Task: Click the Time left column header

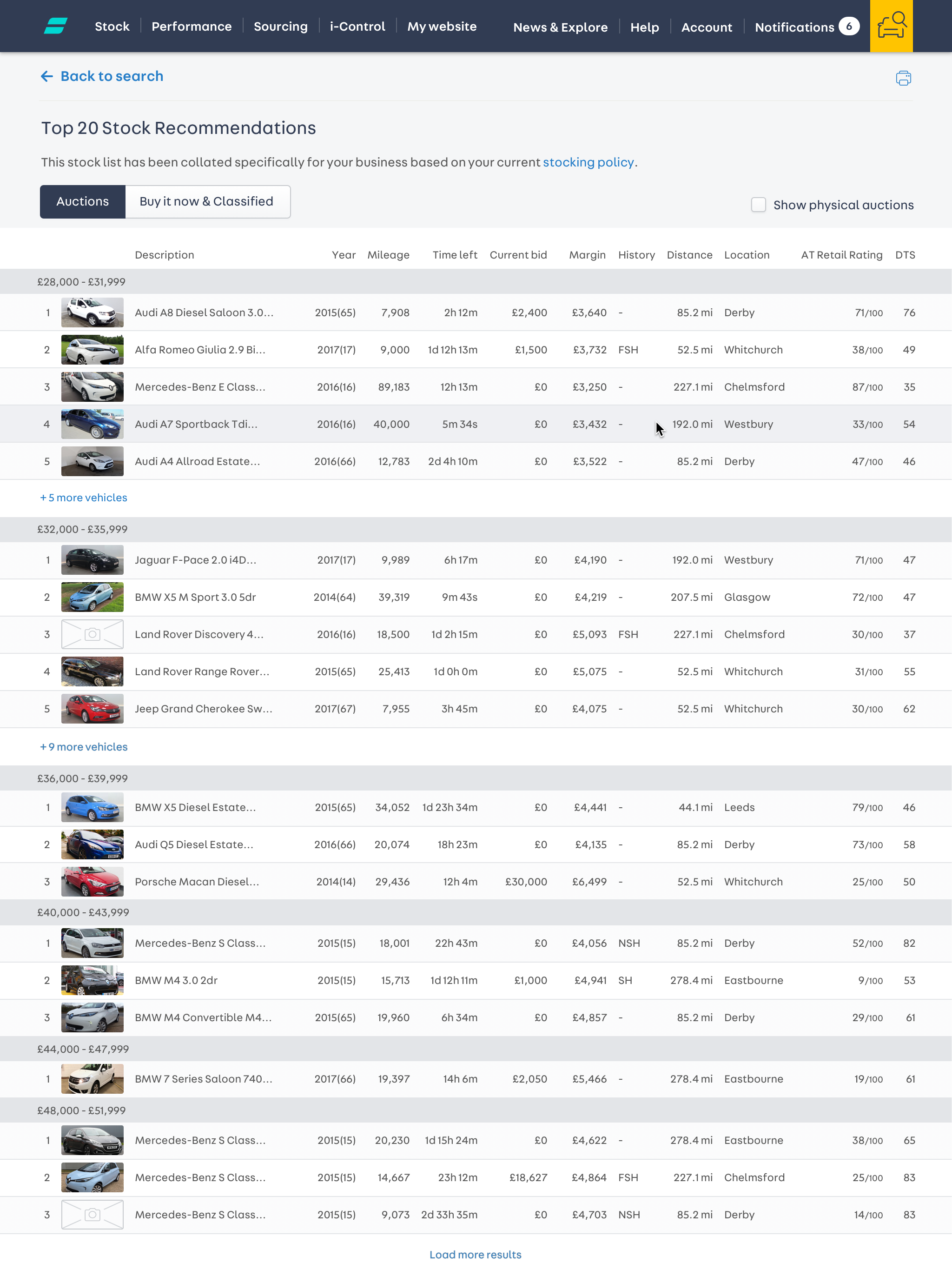Action: tap(455, 255)
